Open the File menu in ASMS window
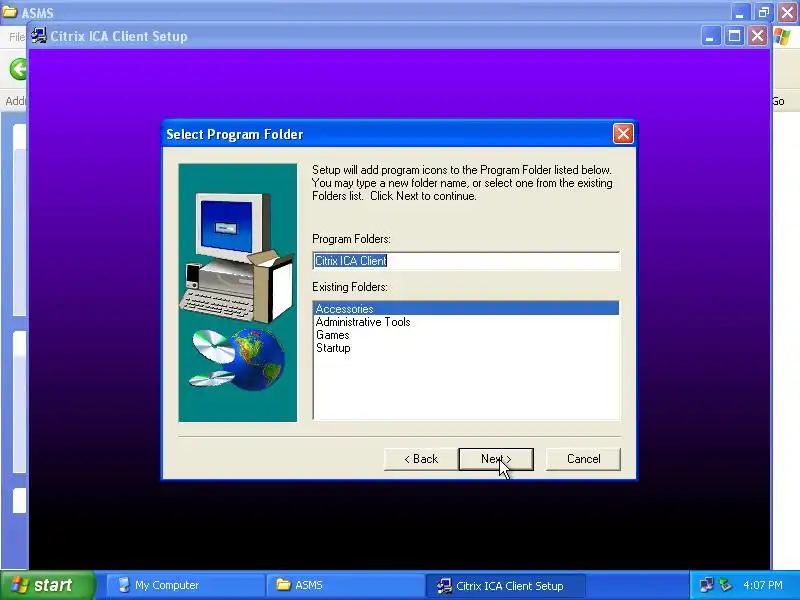 point(17,37)
